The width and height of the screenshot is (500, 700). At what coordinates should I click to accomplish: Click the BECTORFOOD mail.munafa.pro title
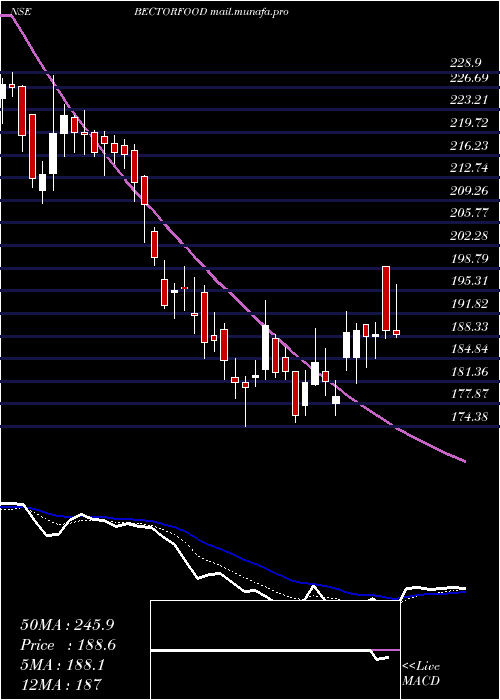point(211,12)
